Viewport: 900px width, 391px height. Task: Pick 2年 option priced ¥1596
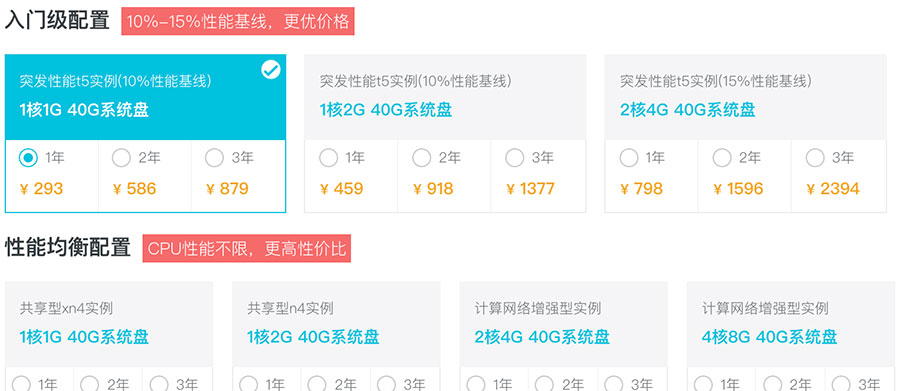click(722, 157)
